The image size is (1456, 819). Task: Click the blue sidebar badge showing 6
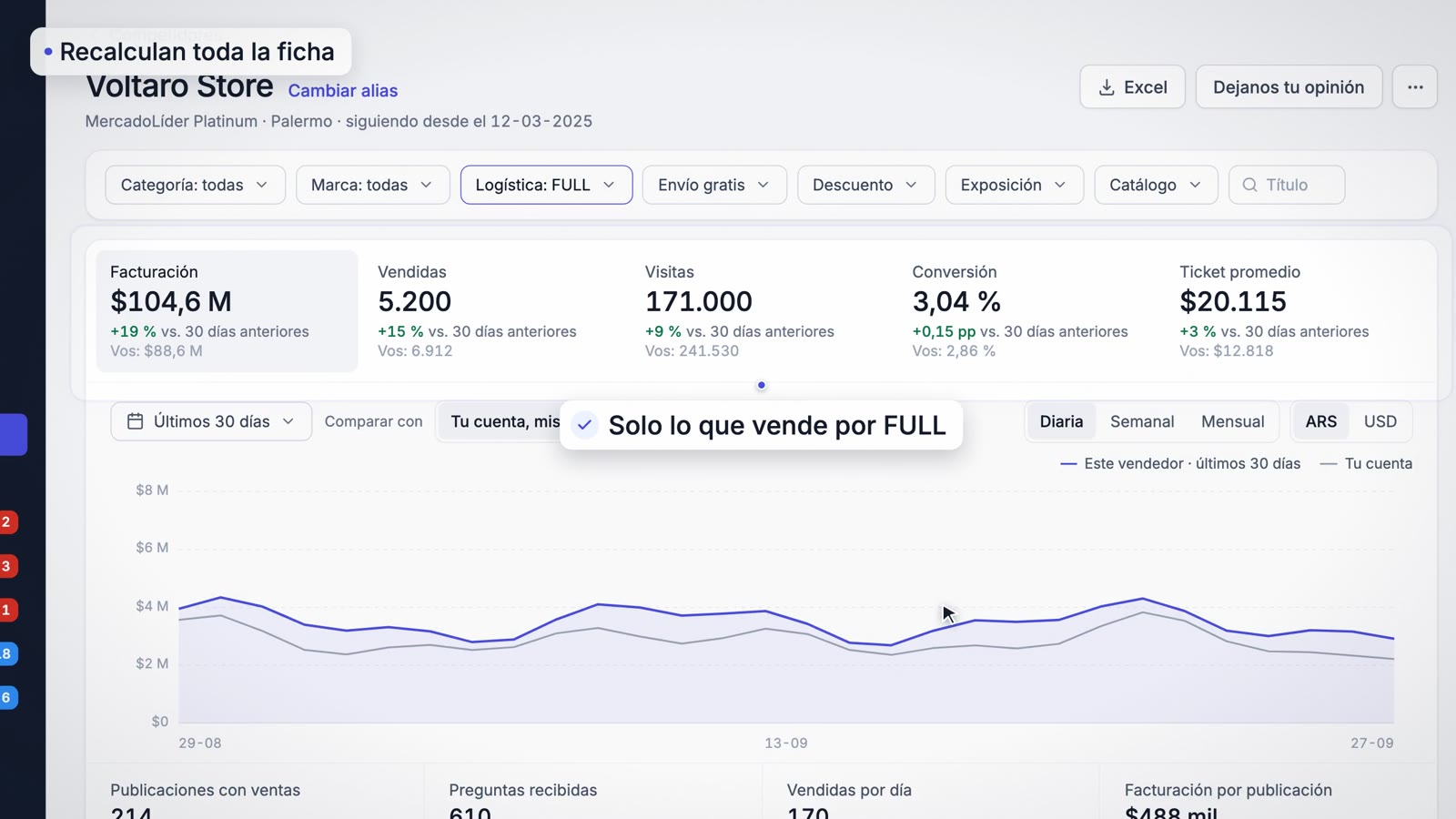coord(7,697)
